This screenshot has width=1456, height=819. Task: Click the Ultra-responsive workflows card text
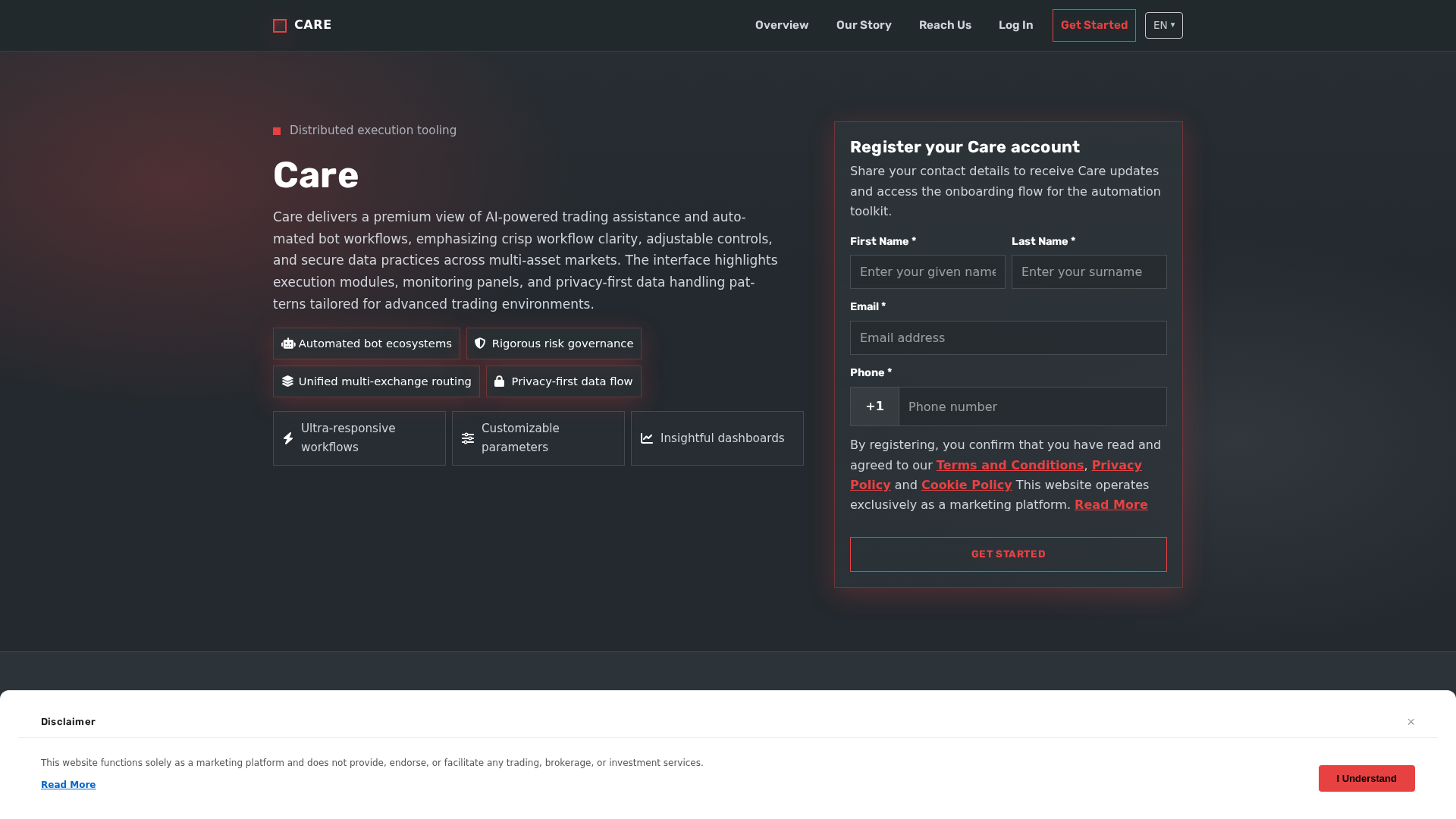pyautogui.click(x=348, y=438)
